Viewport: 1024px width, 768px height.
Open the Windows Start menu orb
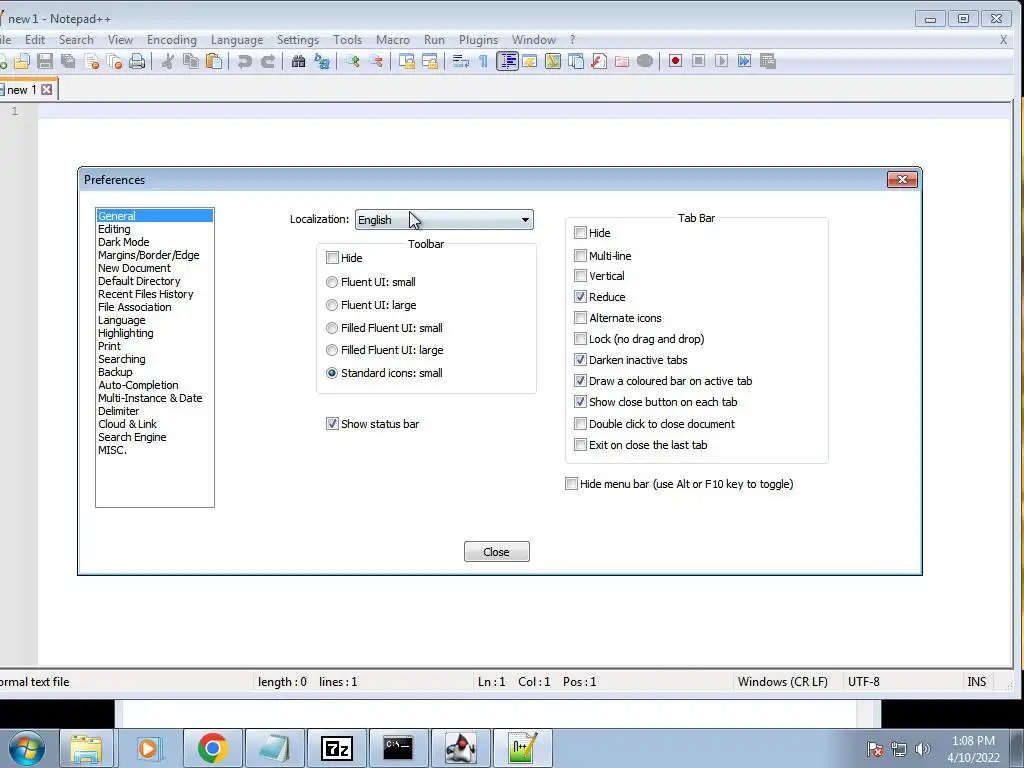click(26, 748)
